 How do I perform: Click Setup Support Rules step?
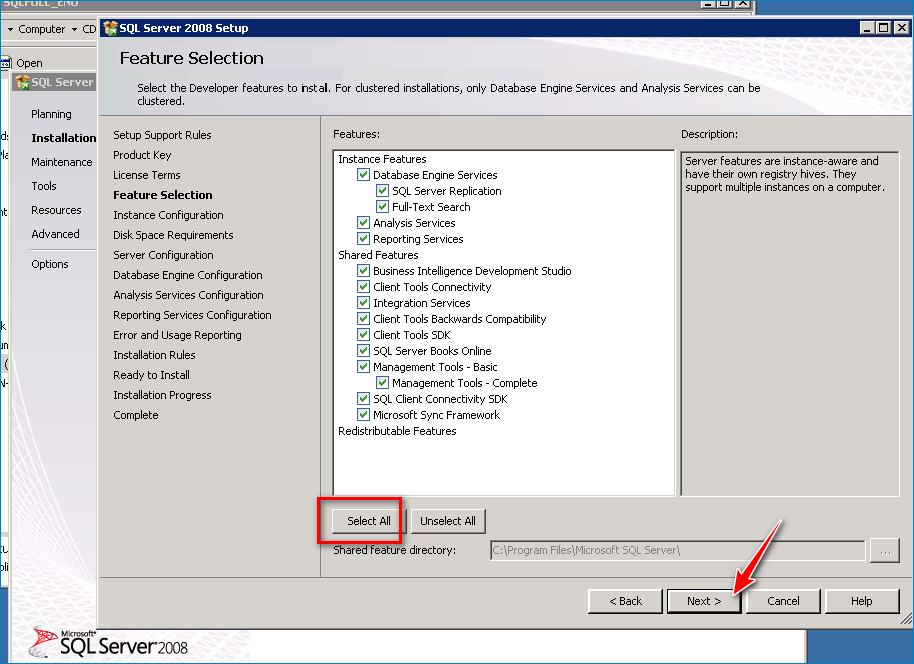tap(162, 135)
